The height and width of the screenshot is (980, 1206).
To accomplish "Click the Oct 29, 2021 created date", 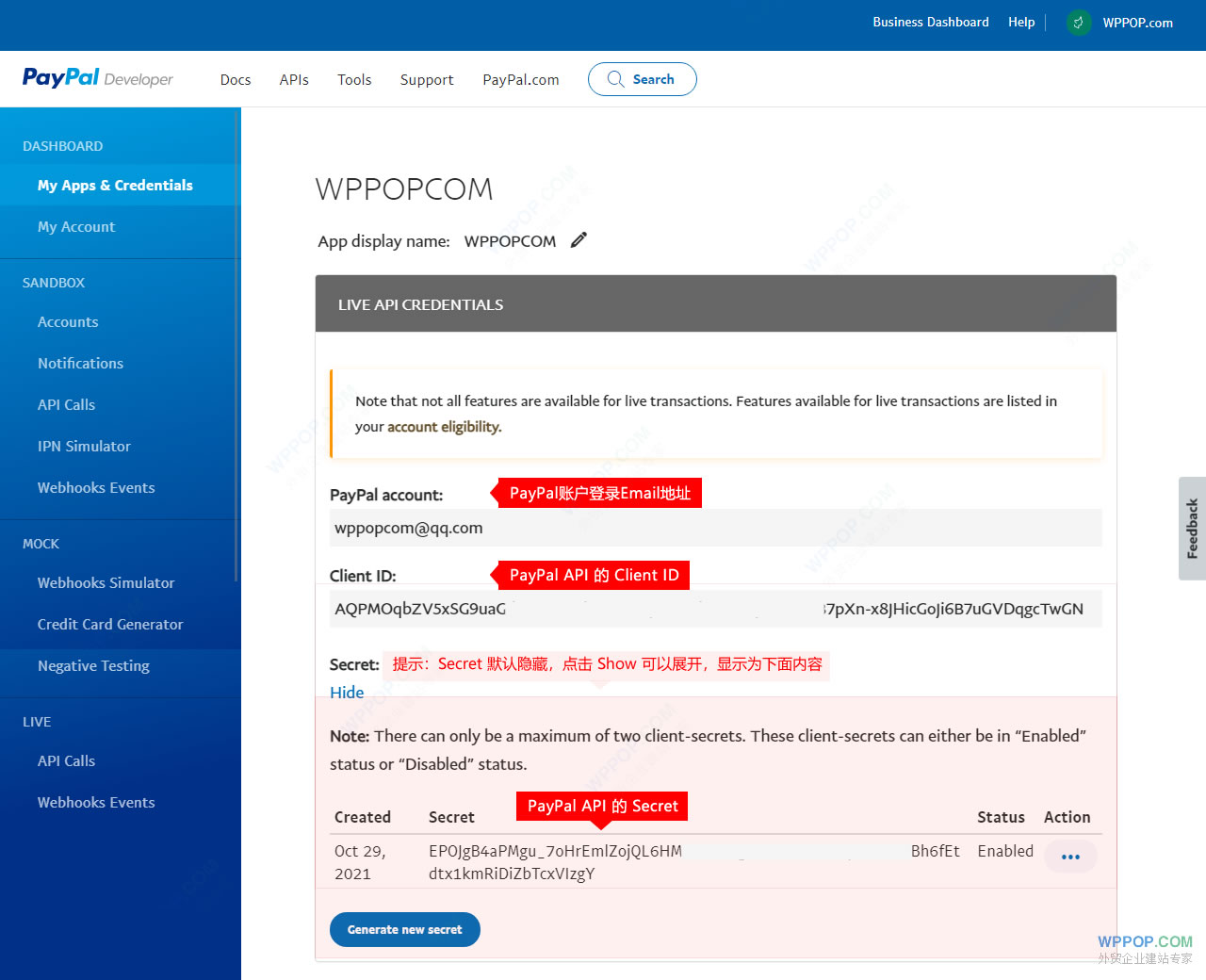I will pyautogui.click(x=360, y=862).
